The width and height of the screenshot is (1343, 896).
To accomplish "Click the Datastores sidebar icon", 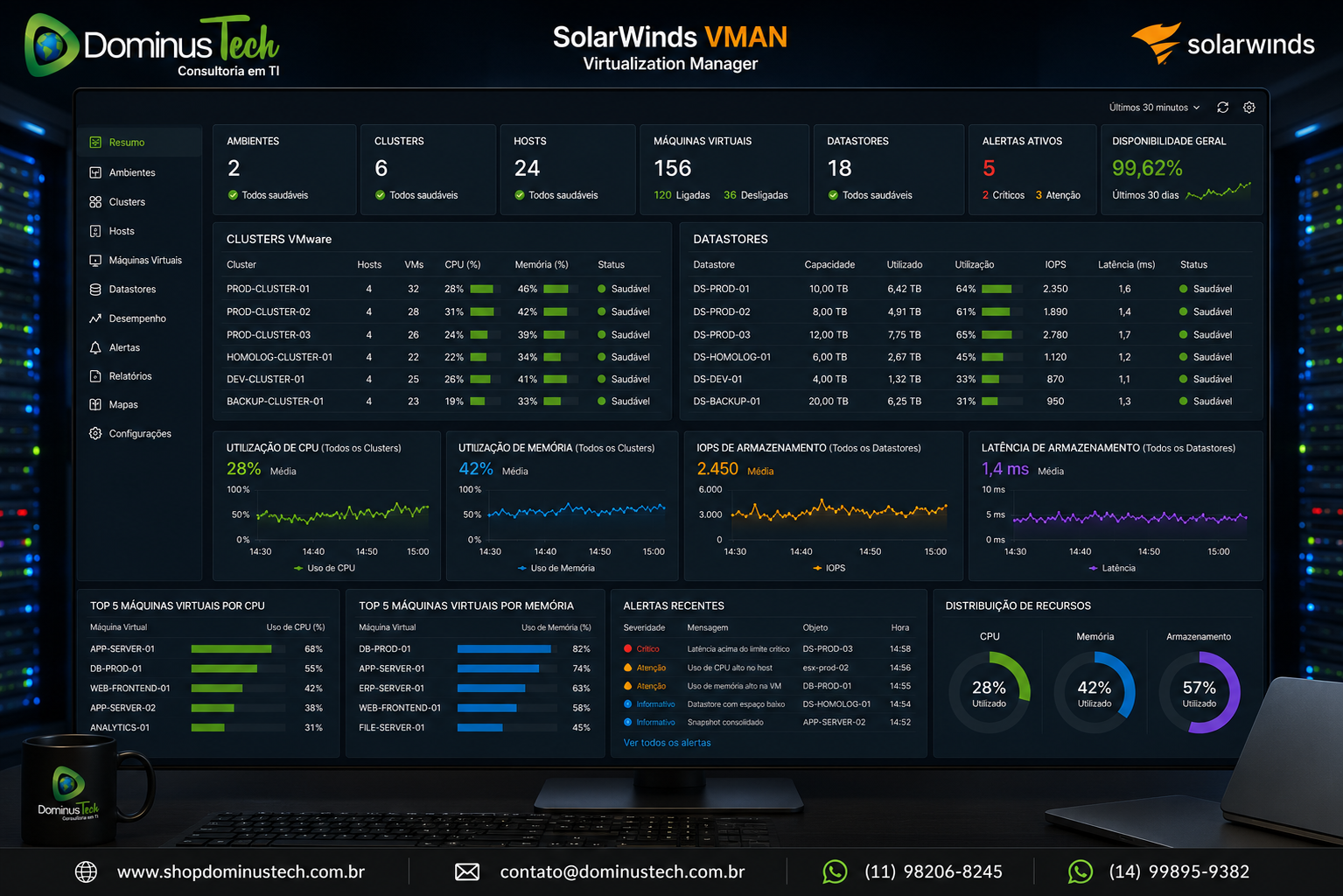I will 95,289.
